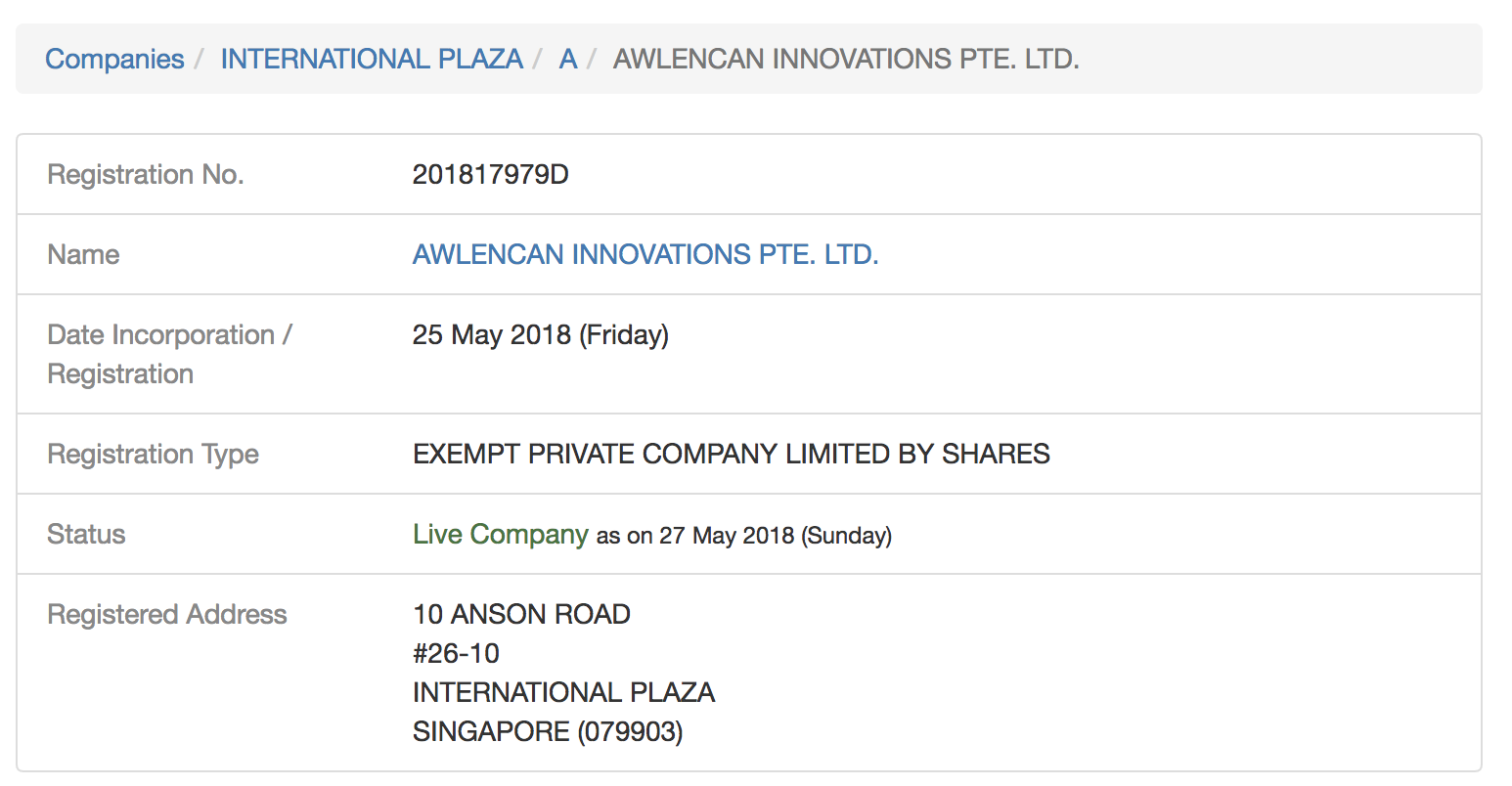1512x786 pixels.
Task: Click the Registration Type label
Action: click(154, 454)
